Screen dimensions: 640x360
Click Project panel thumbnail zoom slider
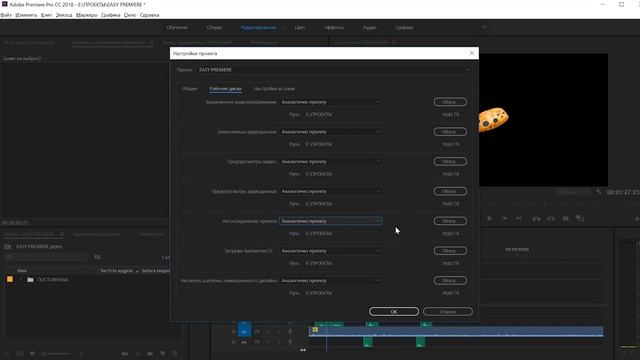pyautogui.click(x=55, y=353)
